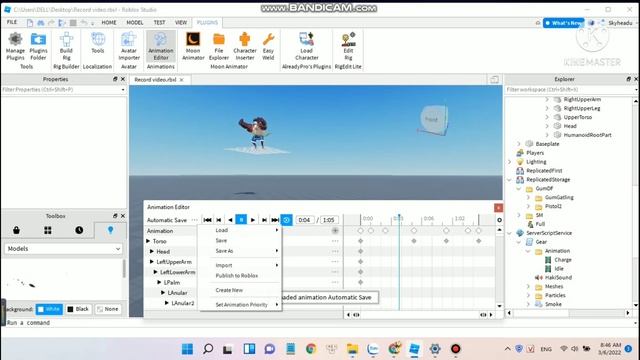Select None toolbox background
This screenshot has height=360, width=640.
(x=108, y=309)
